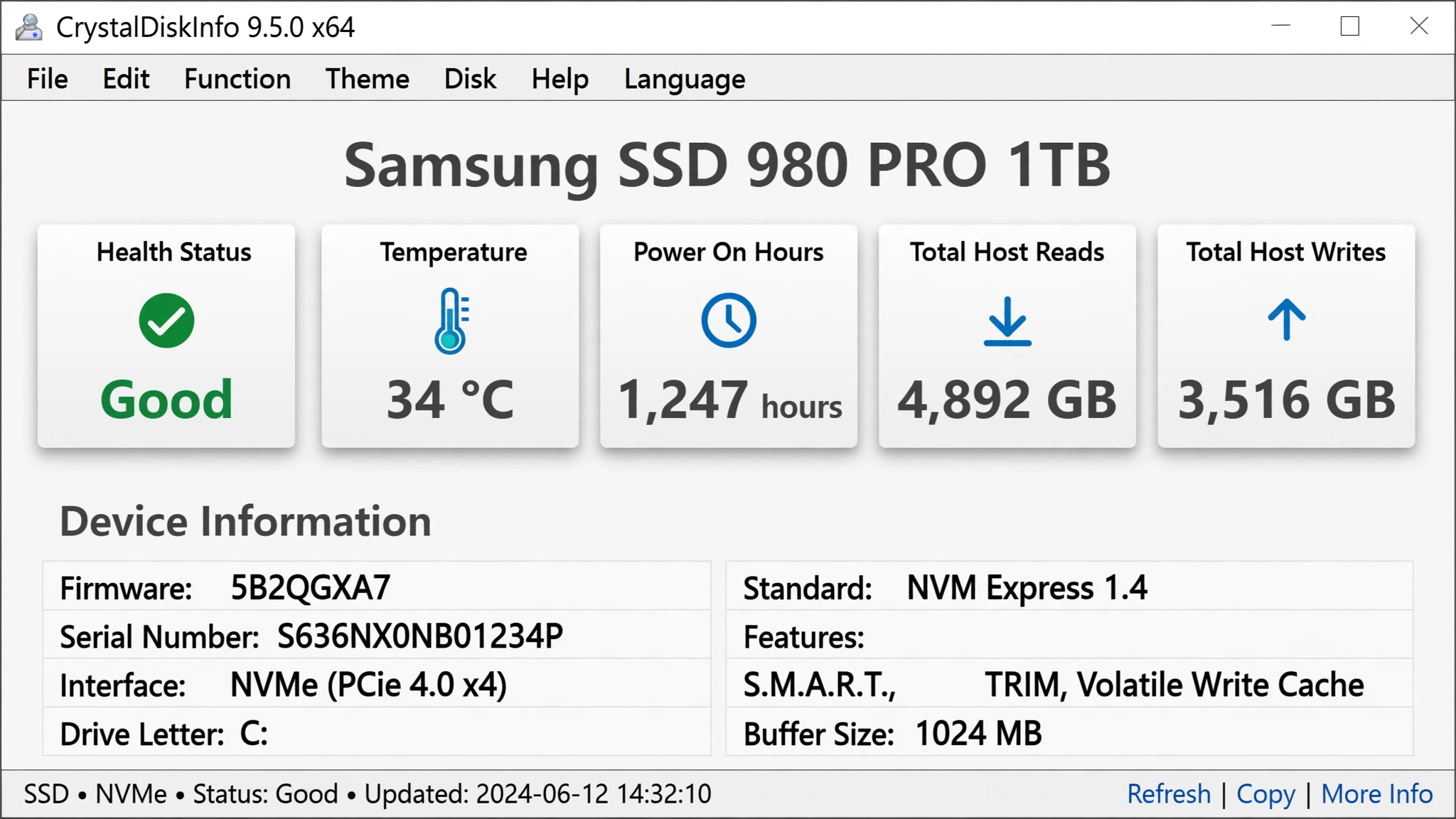The image size is (1456, 819).
Task: Click the 34 °C temperature value
Action: point(450,400)
